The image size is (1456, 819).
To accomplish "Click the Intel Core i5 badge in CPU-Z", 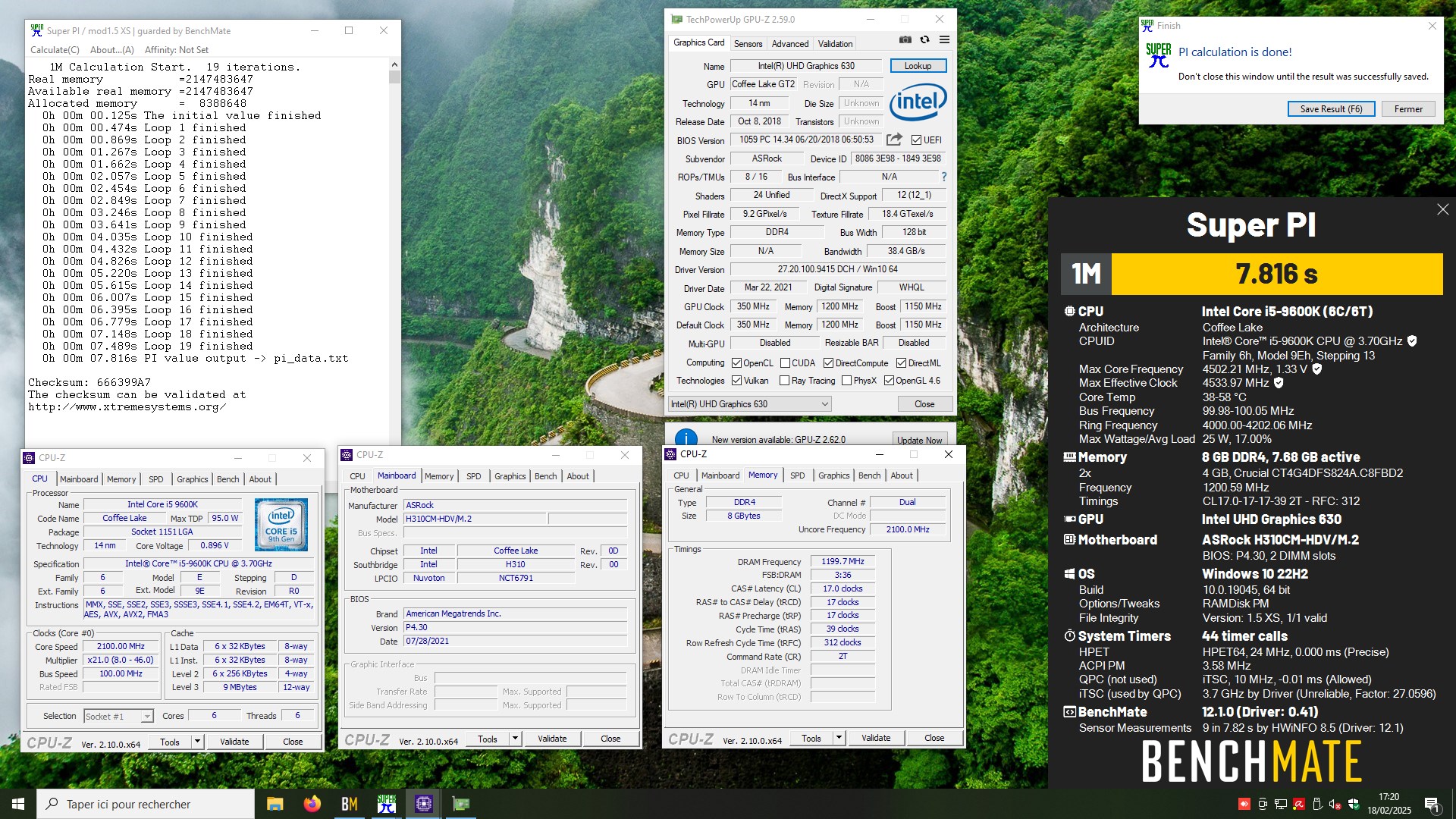I will (x=281, y=524).
